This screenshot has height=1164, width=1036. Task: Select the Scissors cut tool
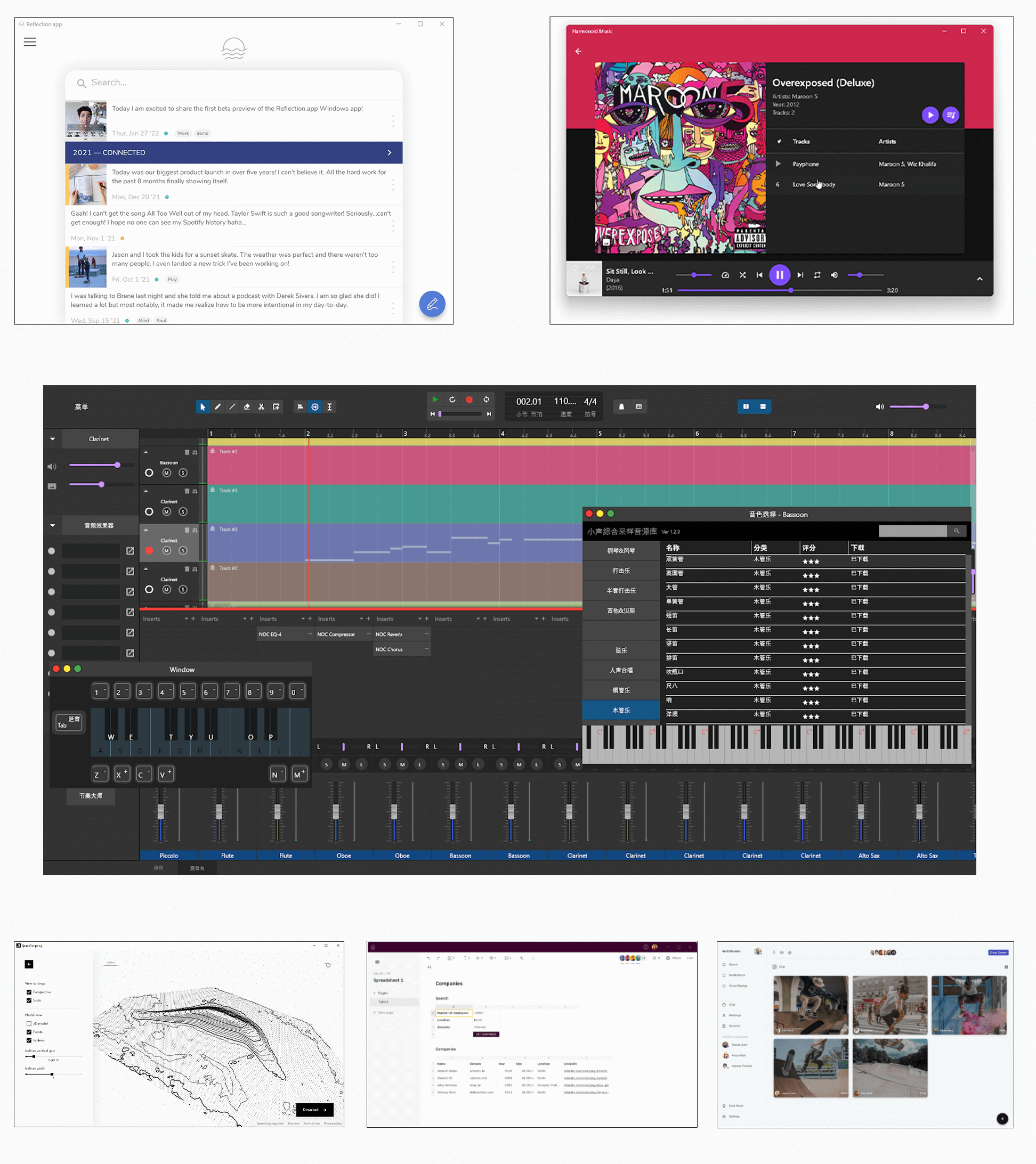click(x=262, y=406)
